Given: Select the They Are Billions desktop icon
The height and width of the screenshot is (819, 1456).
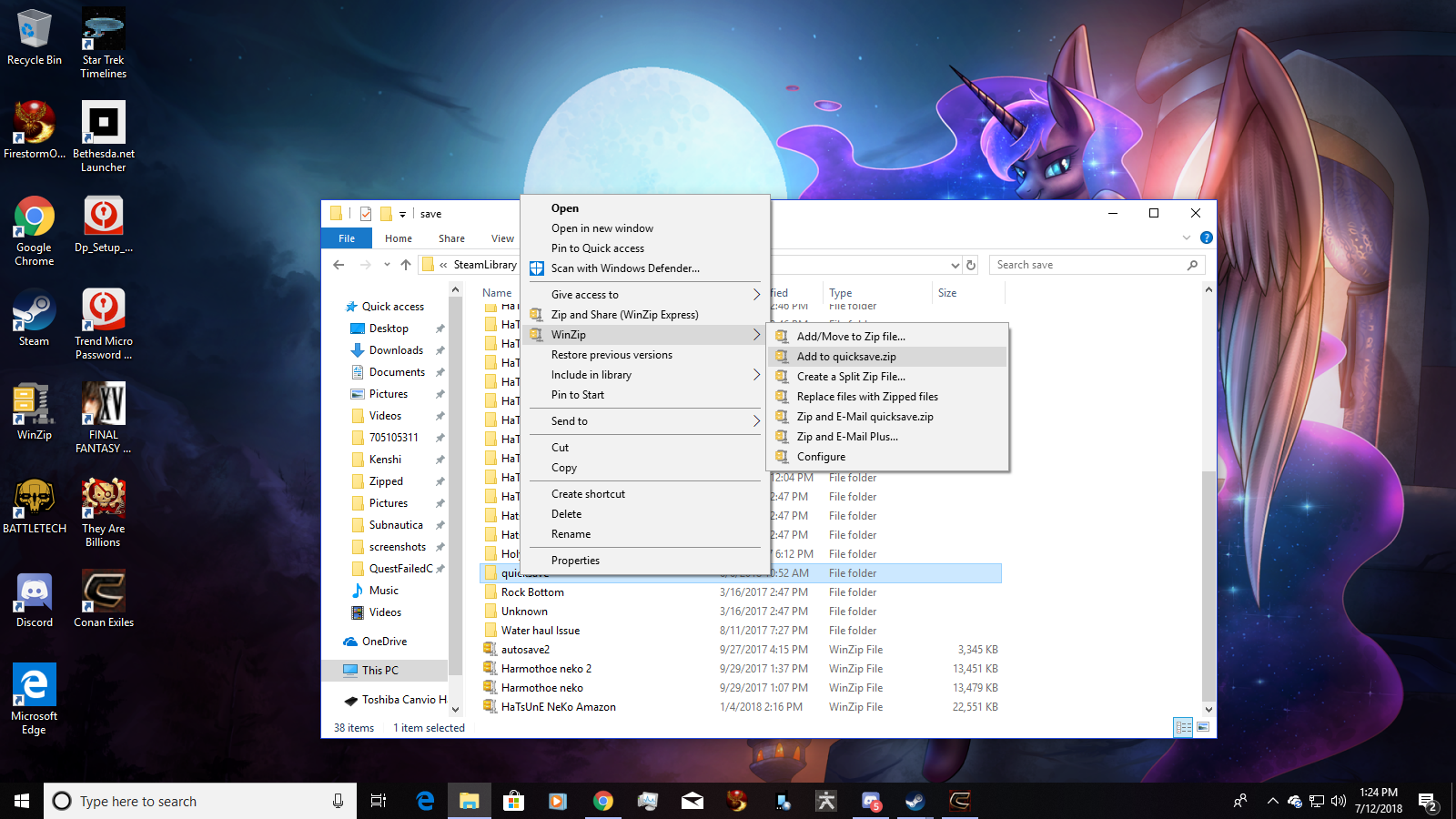Looking at the screenshot, I should pyautogui.click(x=104, y=511).
